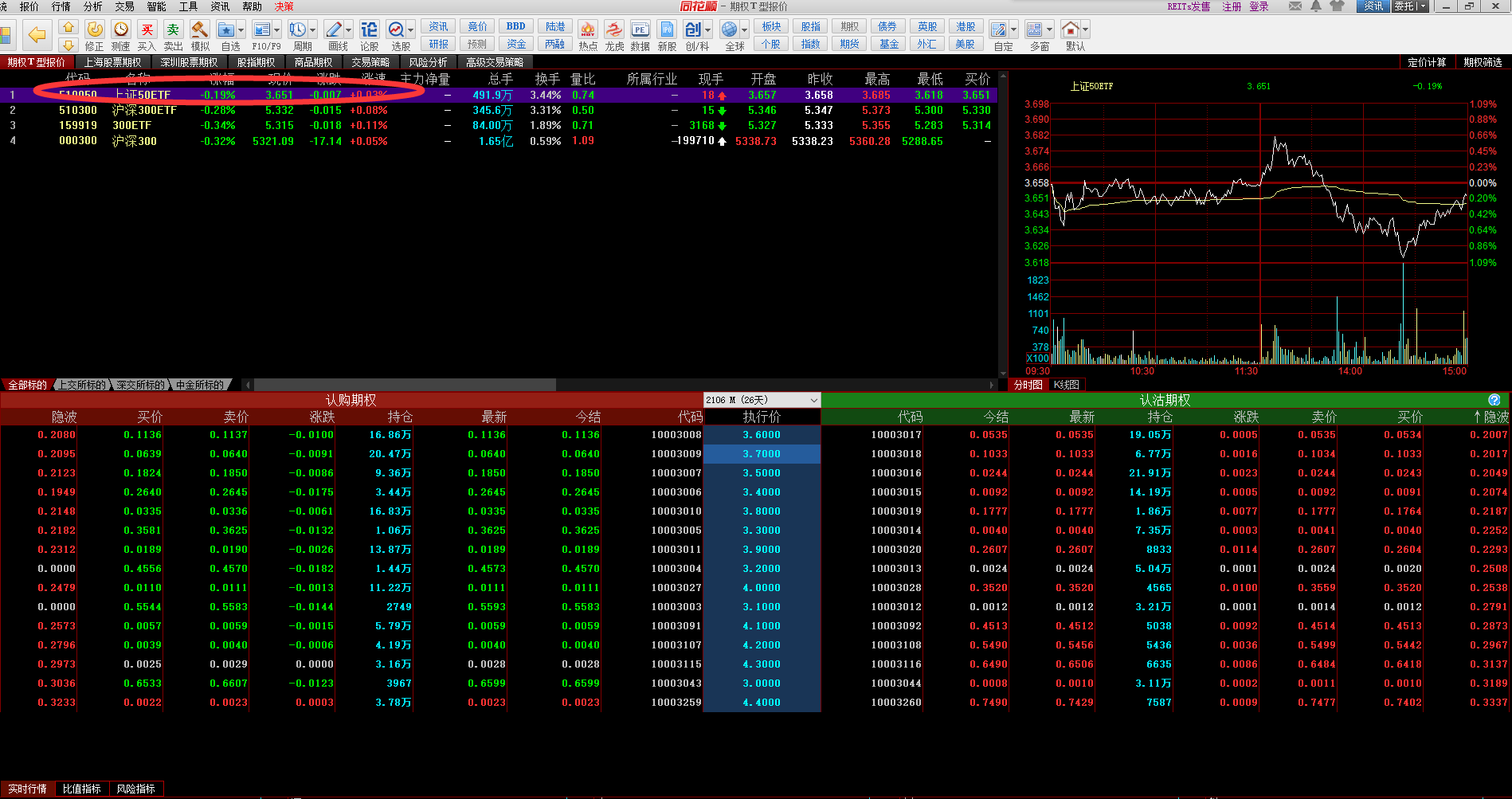Click the 全球 globe icon
Image resolution: width=1512 pixels, height=799 pixels.
click(x=729, y=30)
